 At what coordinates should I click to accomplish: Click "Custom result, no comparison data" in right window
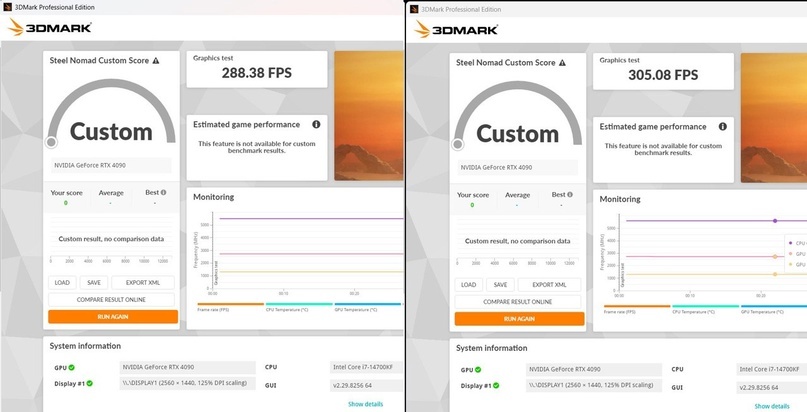coord(518,241)
